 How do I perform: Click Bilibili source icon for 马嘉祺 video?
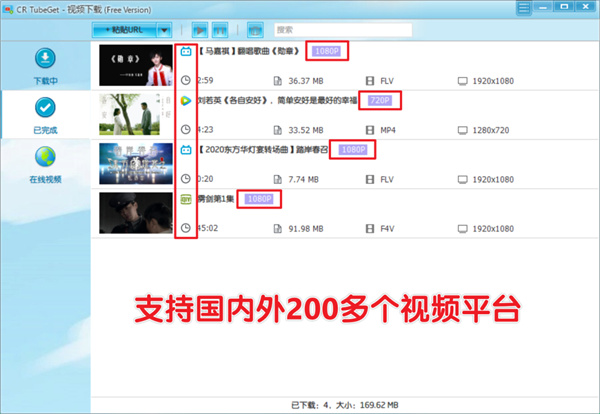coord(186,51)
